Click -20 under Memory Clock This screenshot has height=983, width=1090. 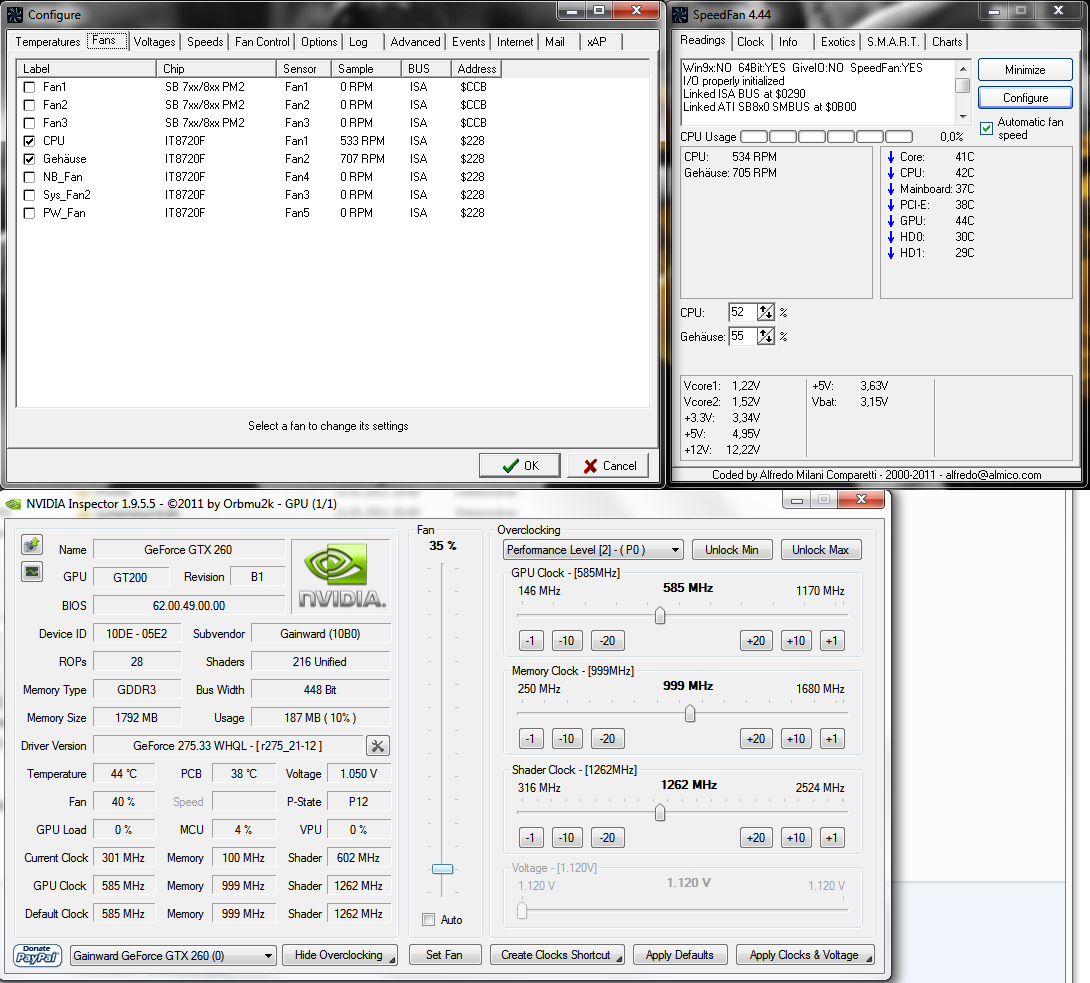pyautogui.click(x=608, y=739)
